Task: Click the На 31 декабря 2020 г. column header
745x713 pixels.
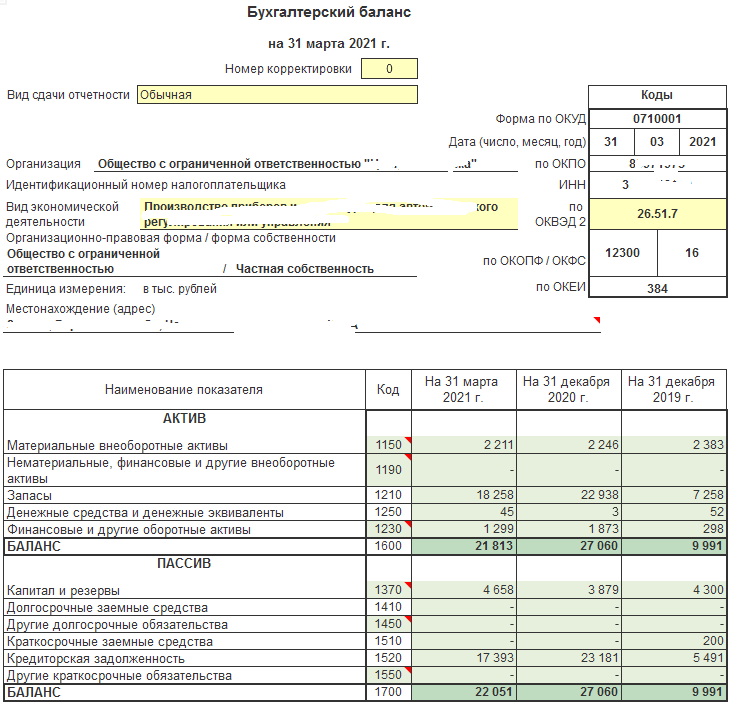Action: coord(569,390)
